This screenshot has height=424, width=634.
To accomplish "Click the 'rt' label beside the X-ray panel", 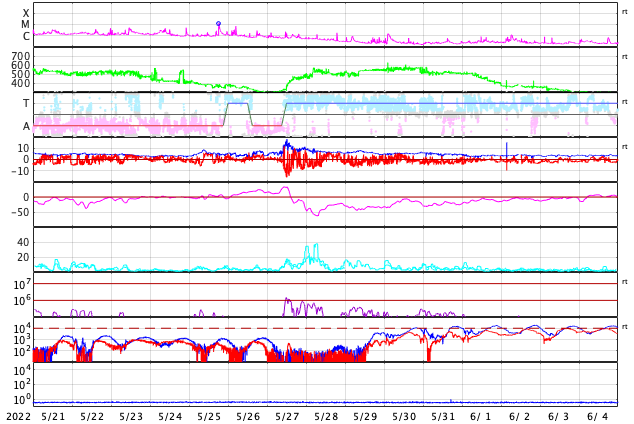I will point(624,12).
